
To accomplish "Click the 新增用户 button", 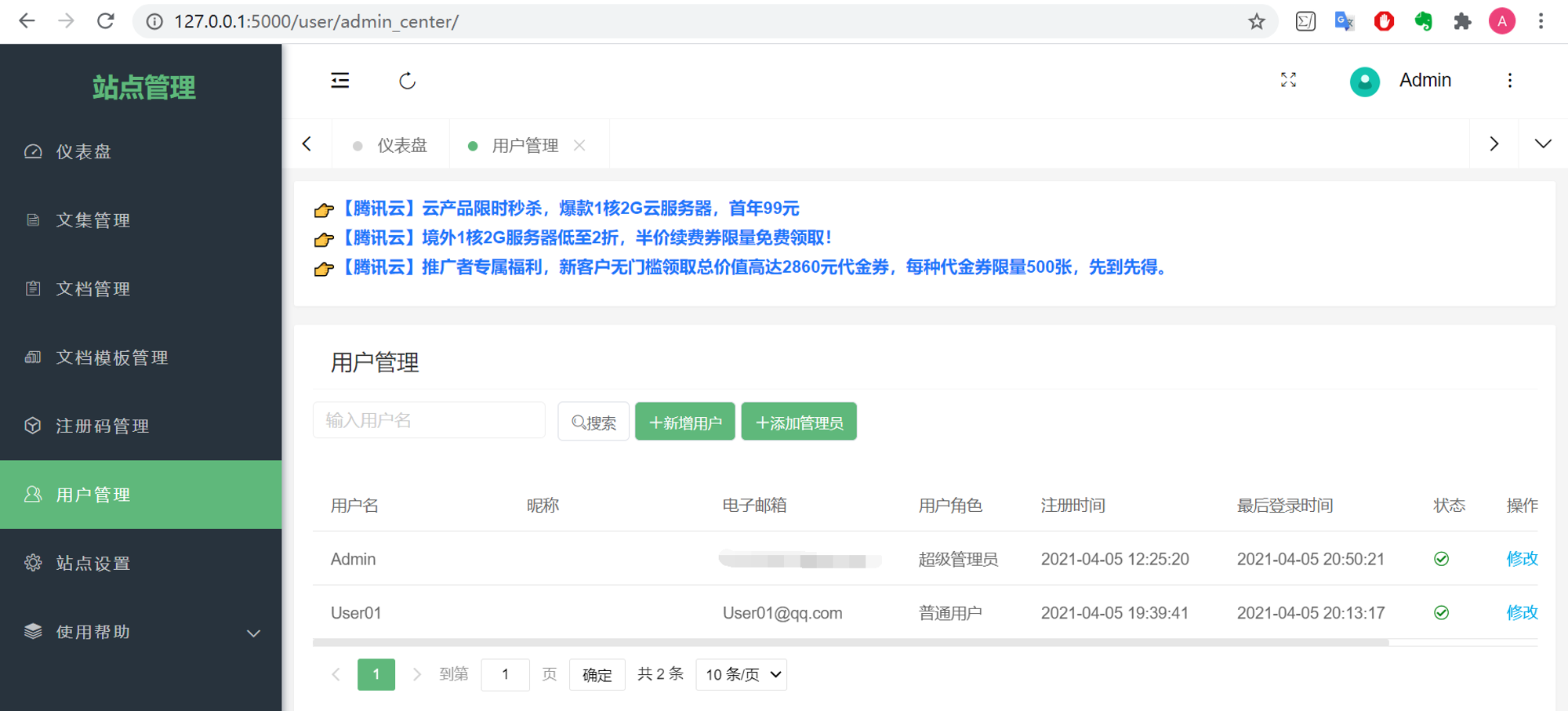I will pyautogui.click(x=685, y=422).
